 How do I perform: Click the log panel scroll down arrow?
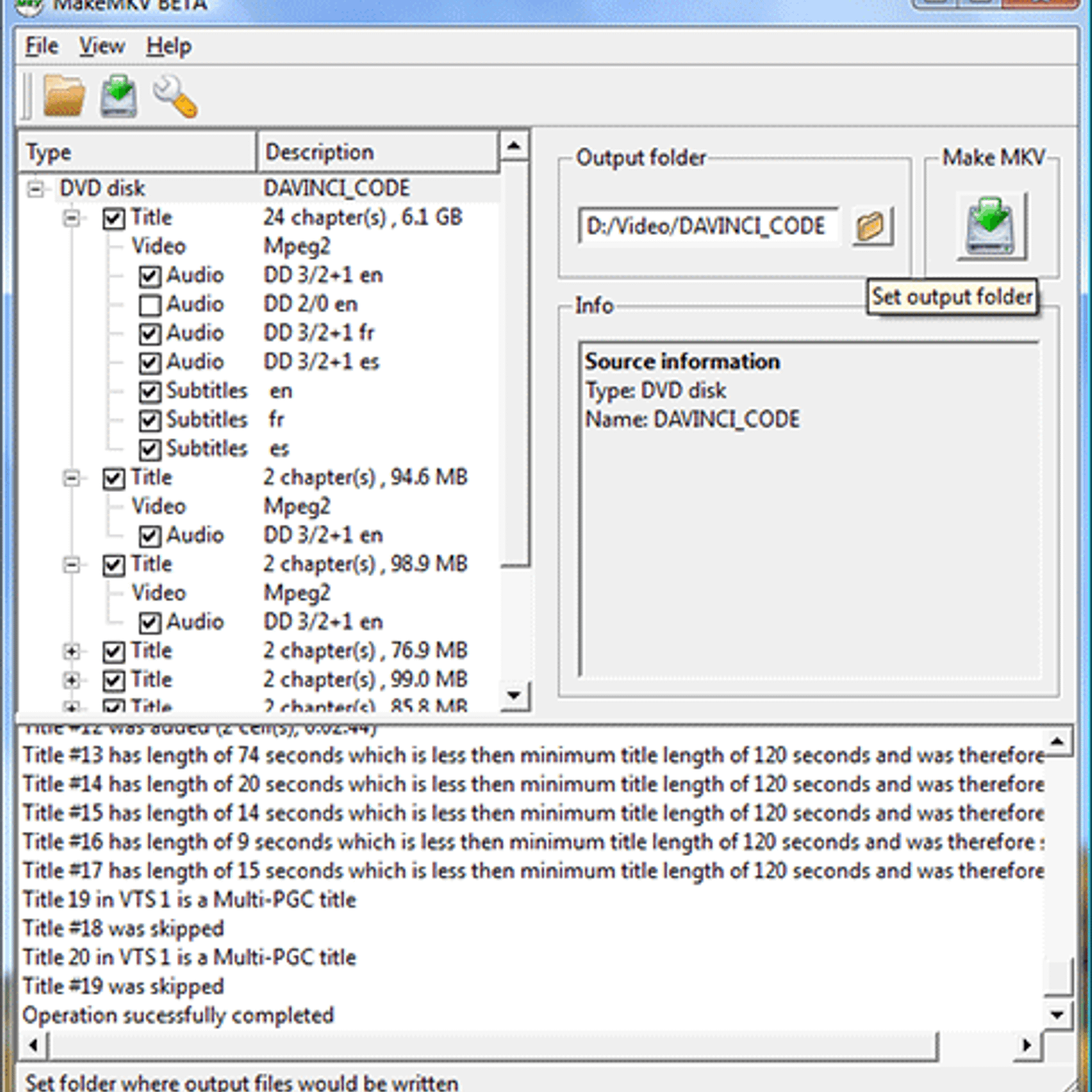point(1058,1015)
